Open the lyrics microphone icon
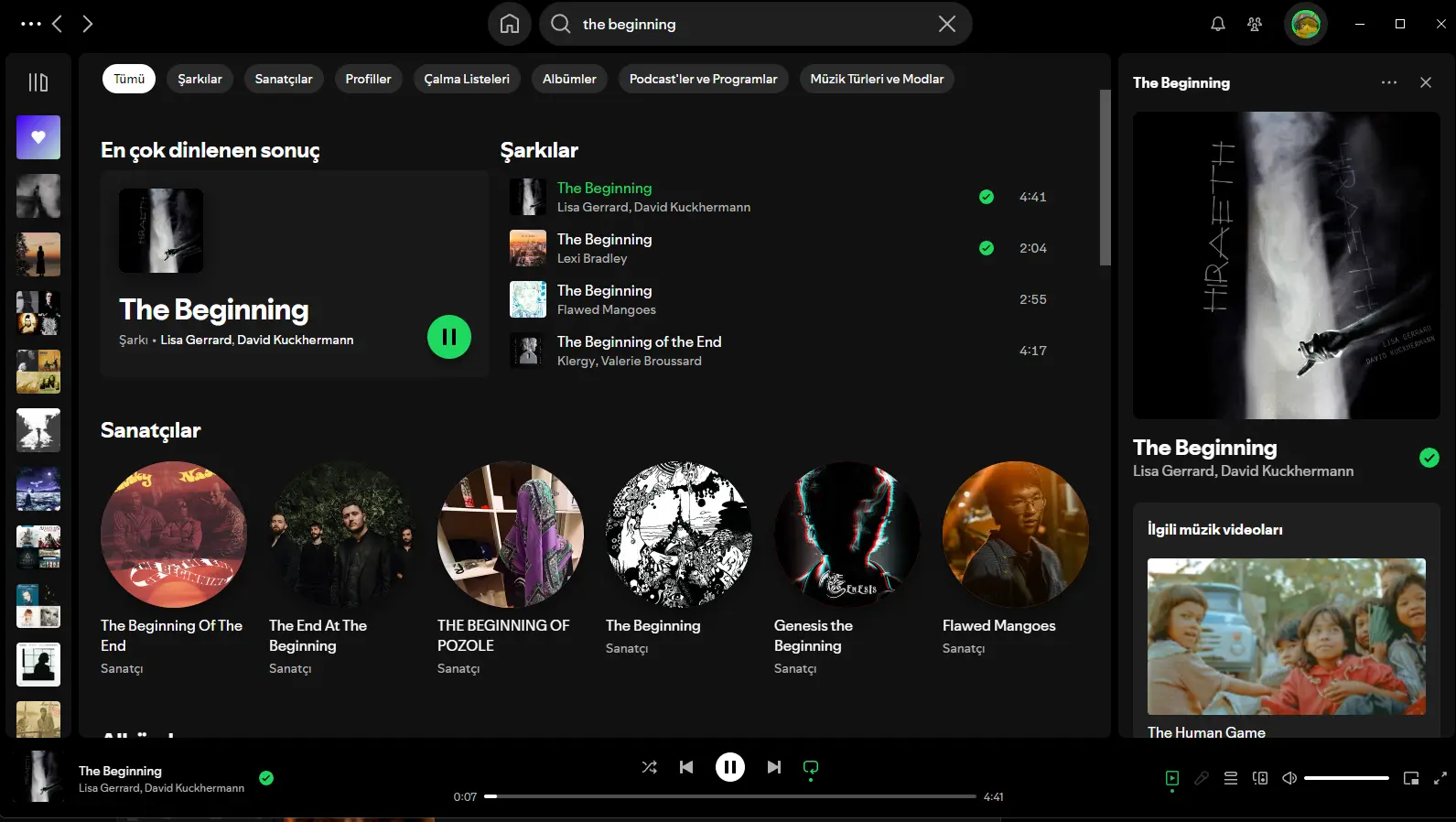Image resolution: width=1456 pixels, height=822 pixels. click(x=1202, y=778)
